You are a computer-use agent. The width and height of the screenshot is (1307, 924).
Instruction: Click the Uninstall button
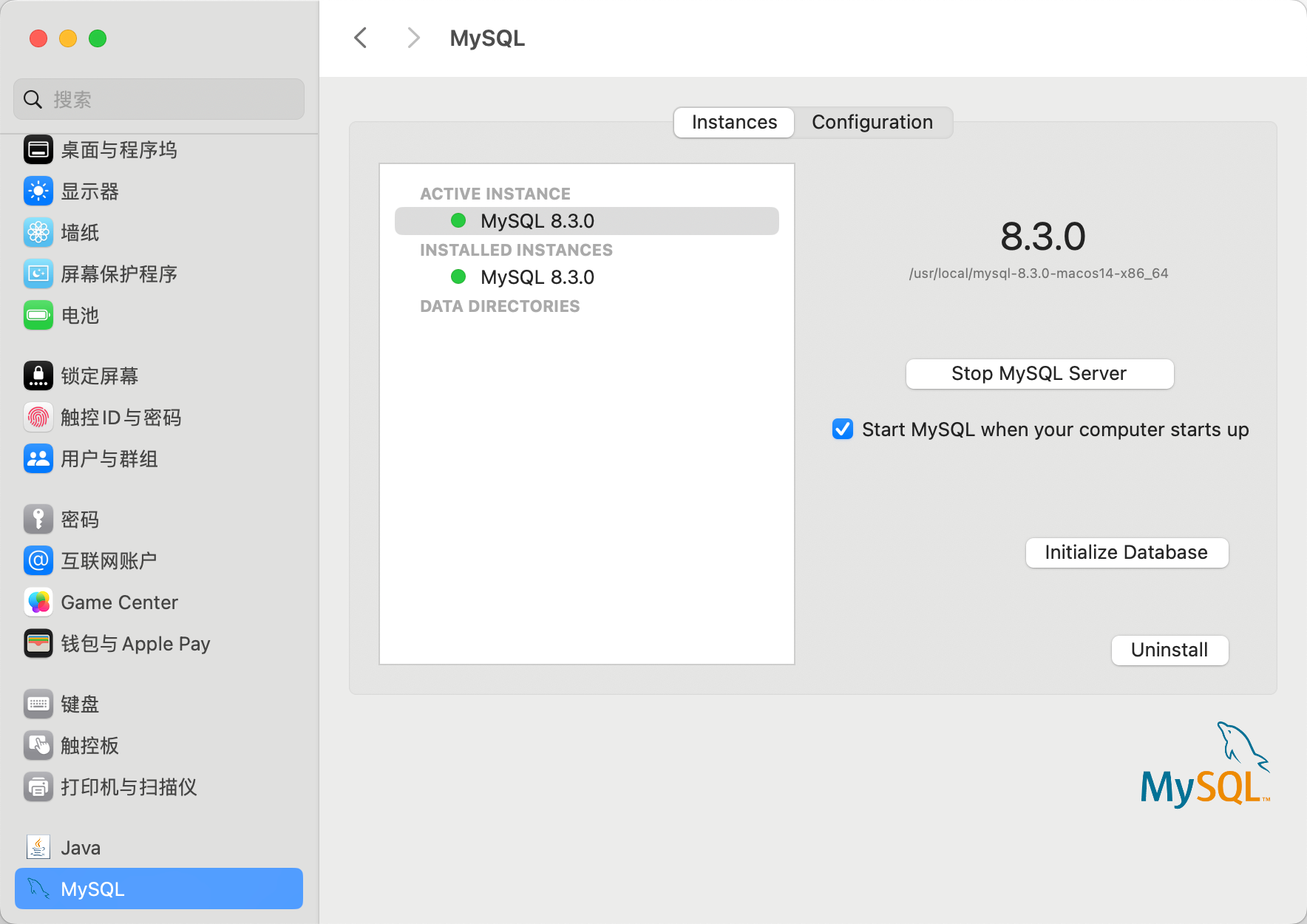pos(1169,650)
